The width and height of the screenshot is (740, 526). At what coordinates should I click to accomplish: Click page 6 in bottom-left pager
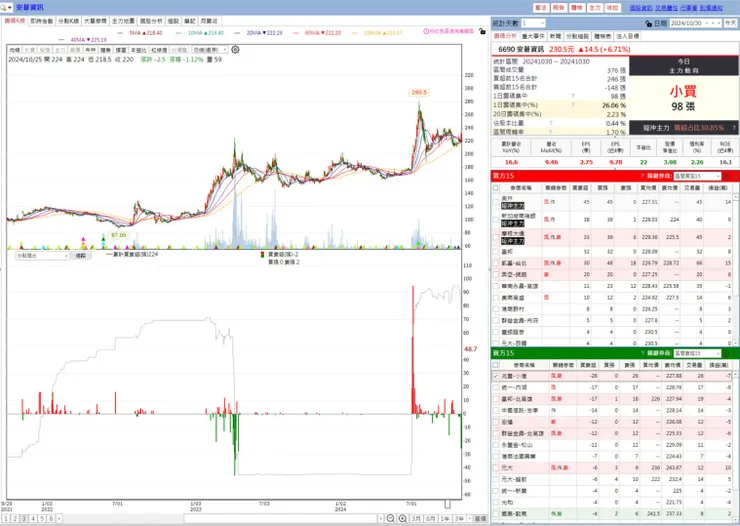pyautogui.click(x=51, y=518)
